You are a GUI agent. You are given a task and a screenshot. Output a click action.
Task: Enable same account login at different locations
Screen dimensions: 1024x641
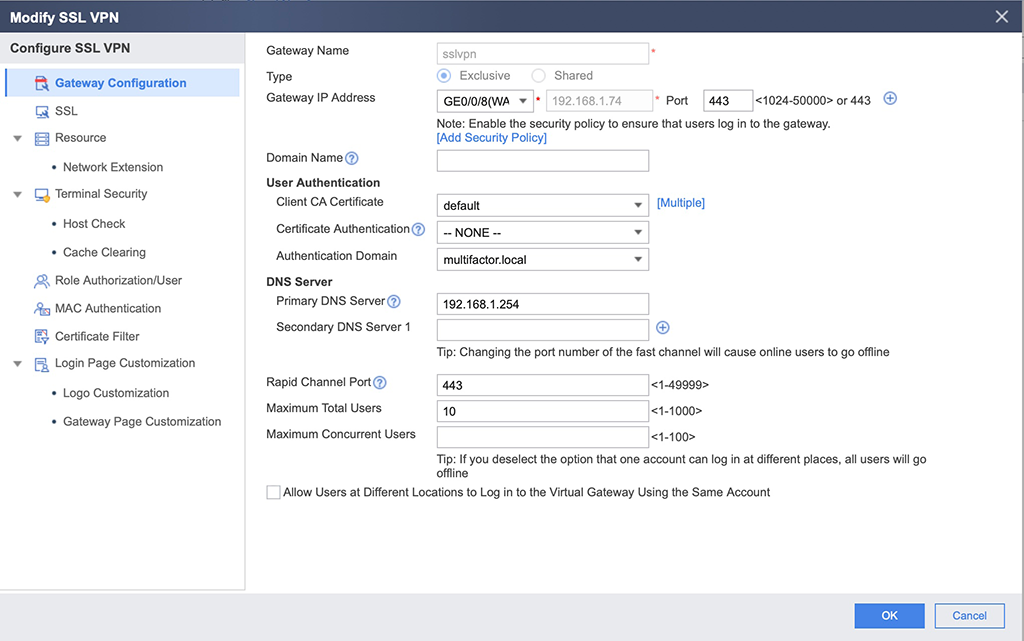[273, 493]
